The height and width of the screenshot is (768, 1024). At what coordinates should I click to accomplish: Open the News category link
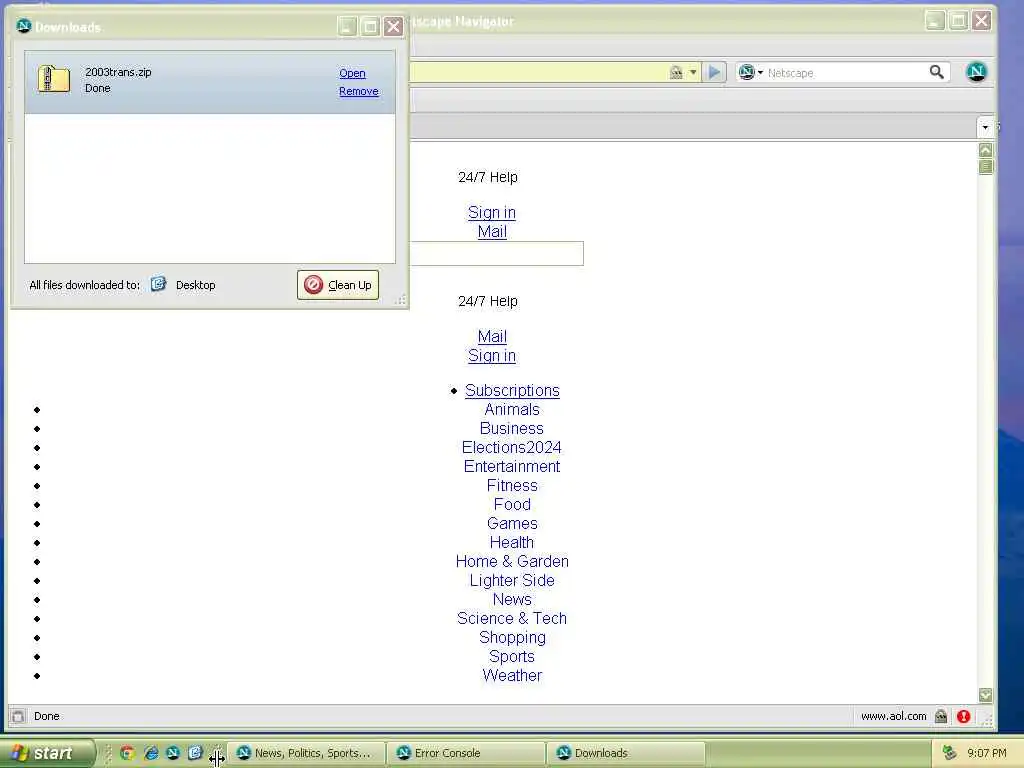pyautogui.click(x=512, y=599)
